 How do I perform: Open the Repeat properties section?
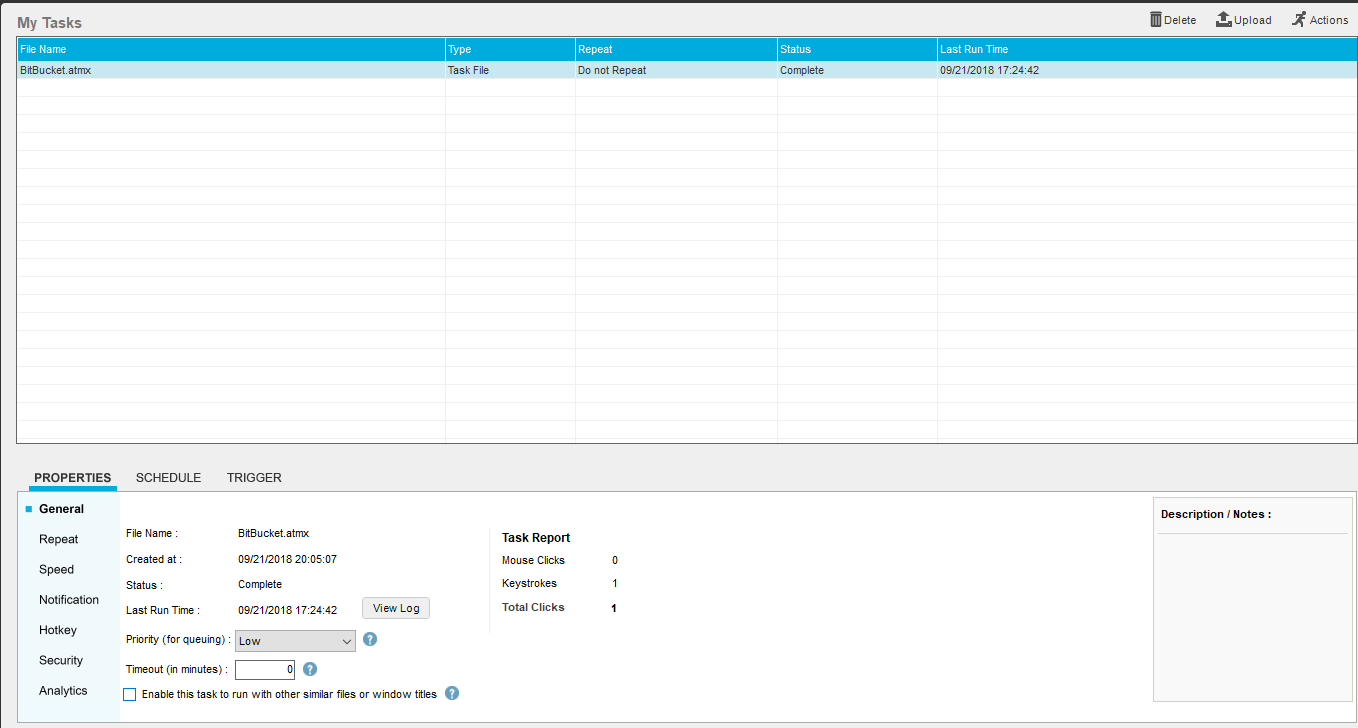coord(59,539)
